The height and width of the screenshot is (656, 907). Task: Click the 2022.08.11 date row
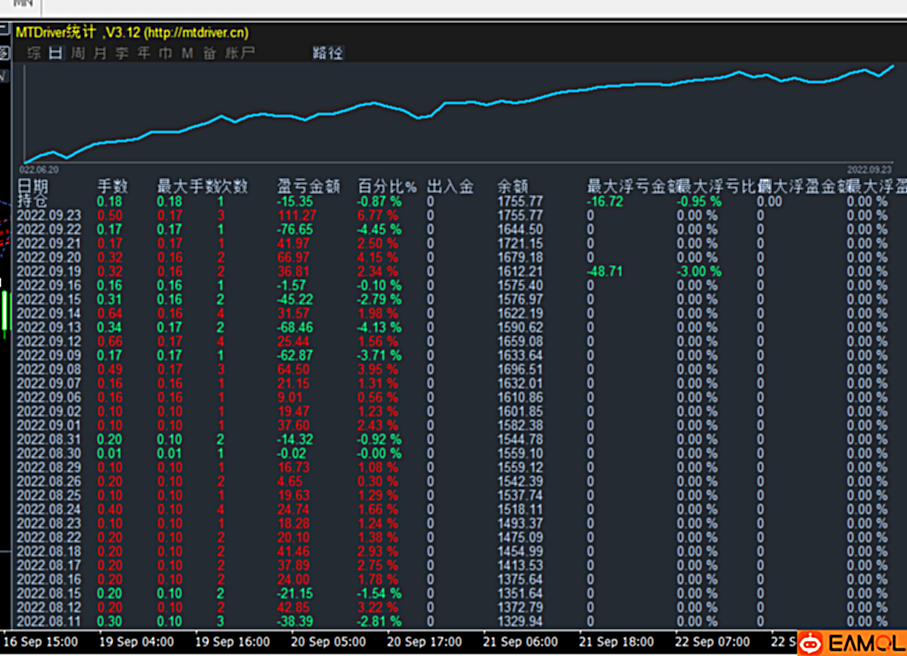tap(46, 621)
